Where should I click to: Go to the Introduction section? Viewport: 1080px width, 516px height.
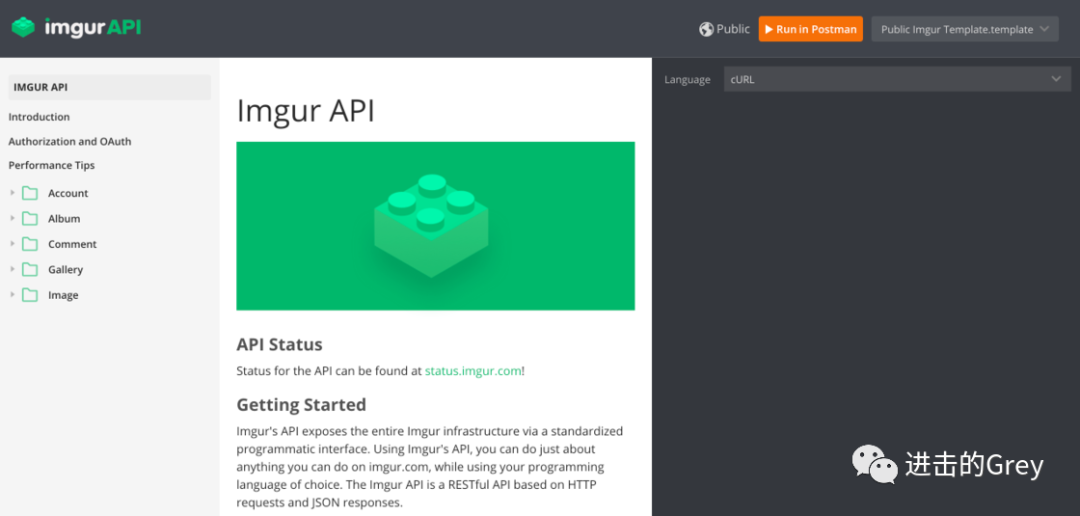39,117
